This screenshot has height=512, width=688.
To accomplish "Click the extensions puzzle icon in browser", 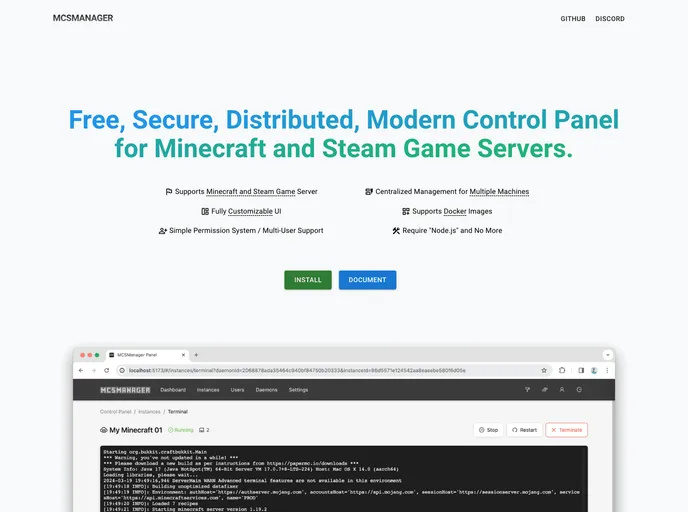I will coord(562,370).
